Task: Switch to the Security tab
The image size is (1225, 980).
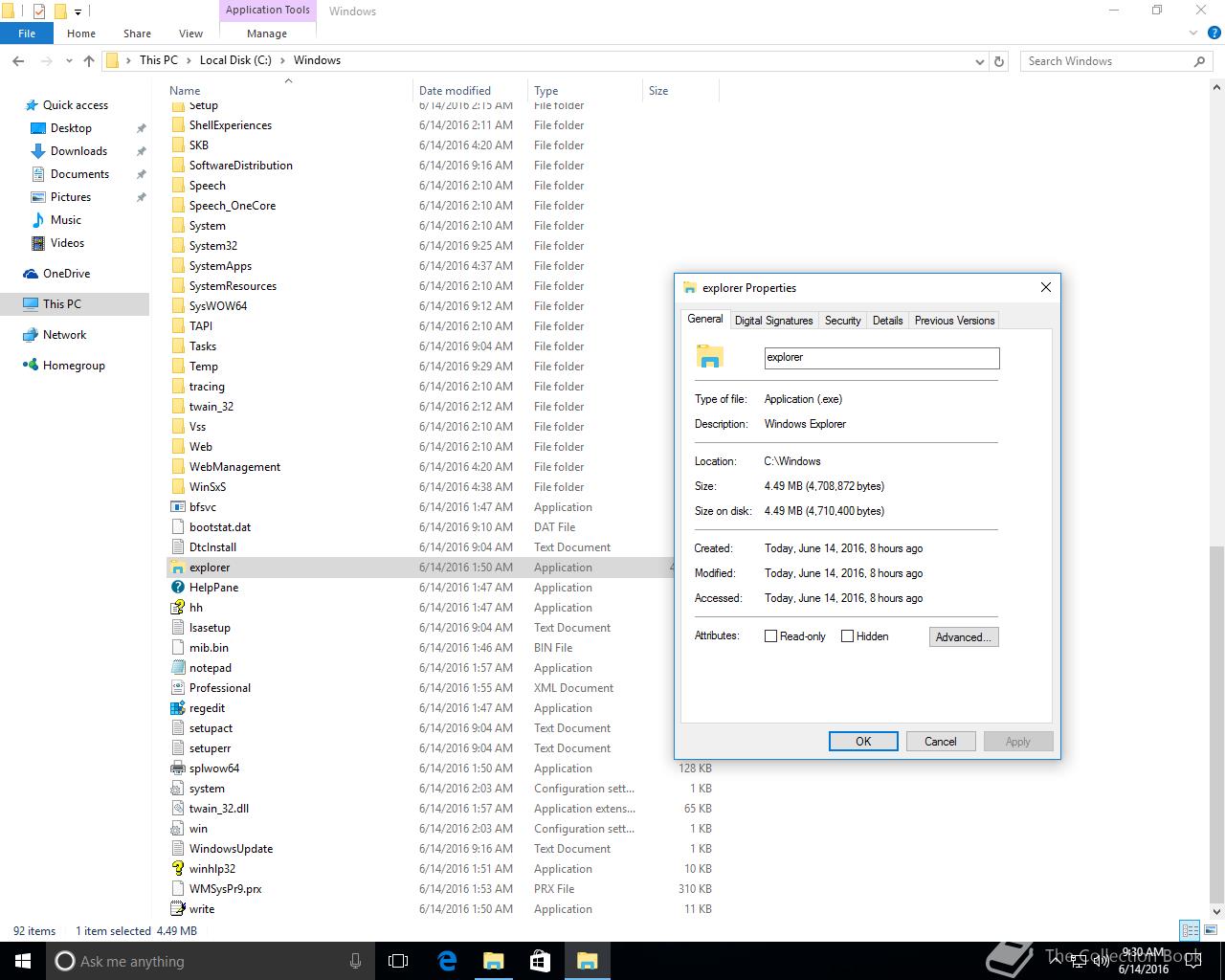Action: tap(843, 321)
